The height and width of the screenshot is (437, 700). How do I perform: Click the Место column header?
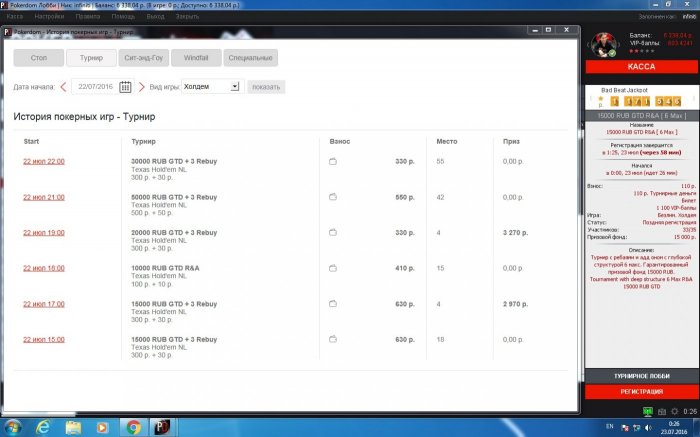tap(447, 142)
